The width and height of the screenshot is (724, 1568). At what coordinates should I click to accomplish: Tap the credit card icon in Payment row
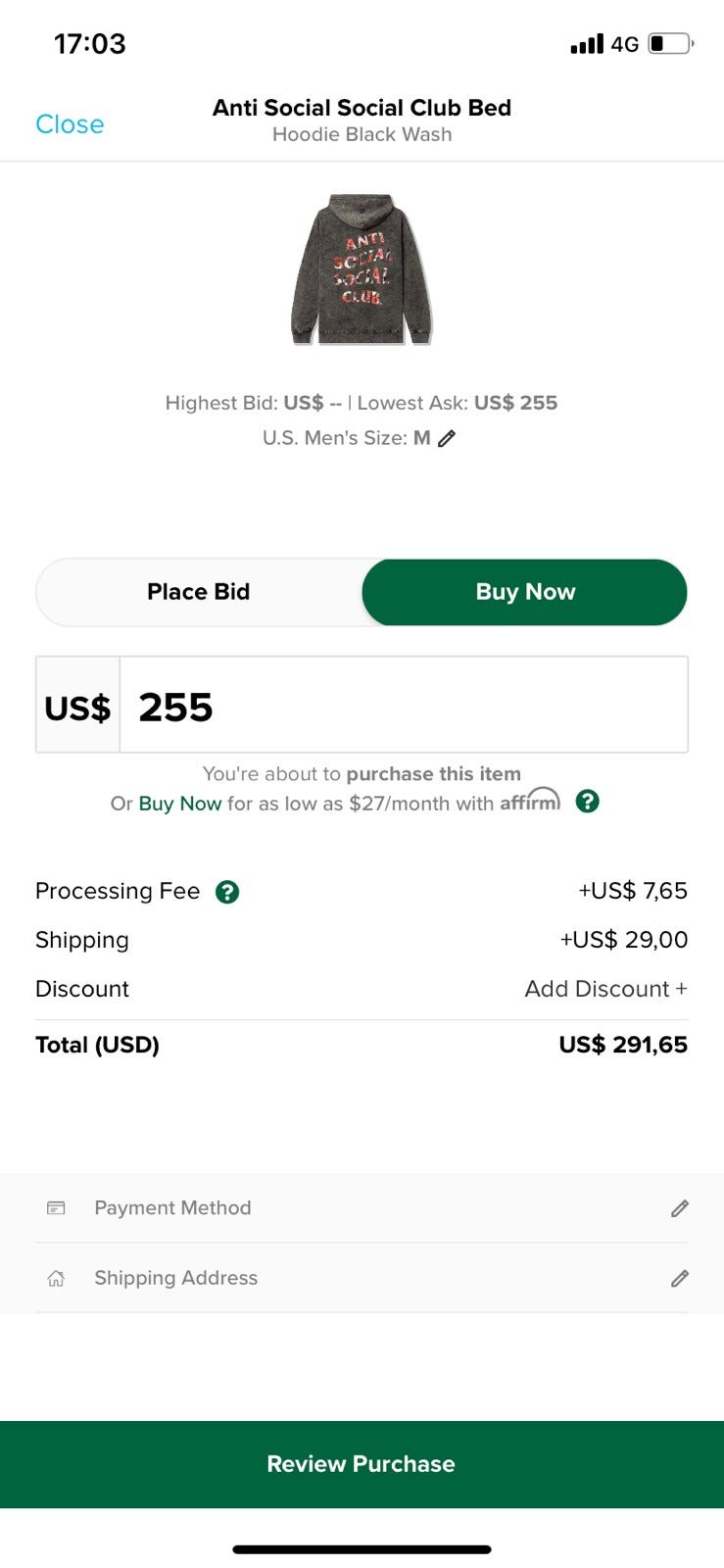57,1208
